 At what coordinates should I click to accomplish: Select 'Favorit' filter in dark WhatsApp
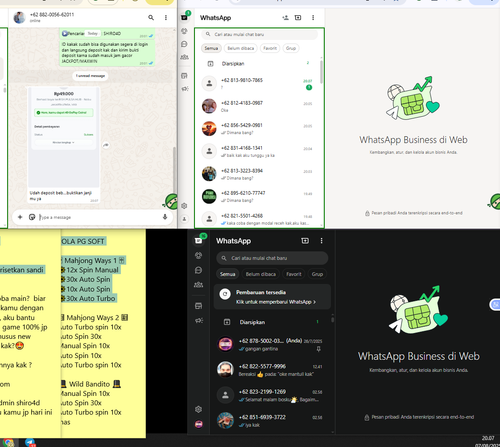tap(294, 274)
